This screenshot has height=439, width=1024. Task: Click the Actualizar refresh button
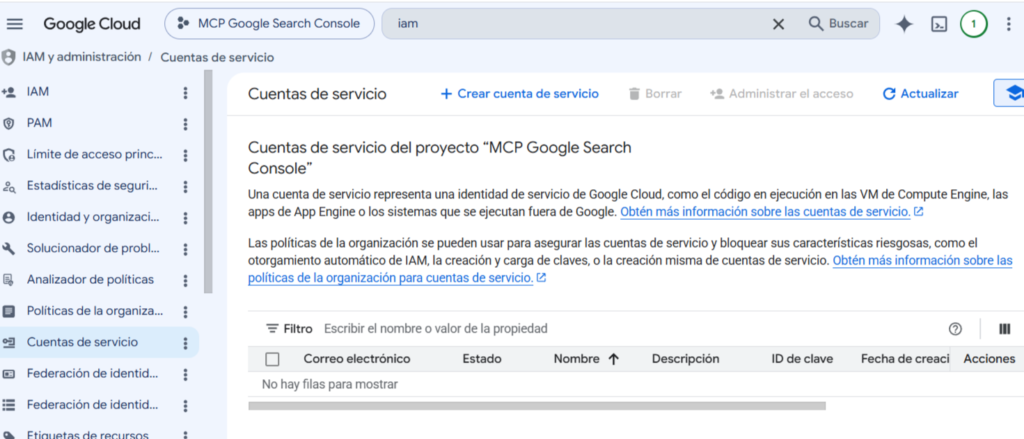click(920, 93)
